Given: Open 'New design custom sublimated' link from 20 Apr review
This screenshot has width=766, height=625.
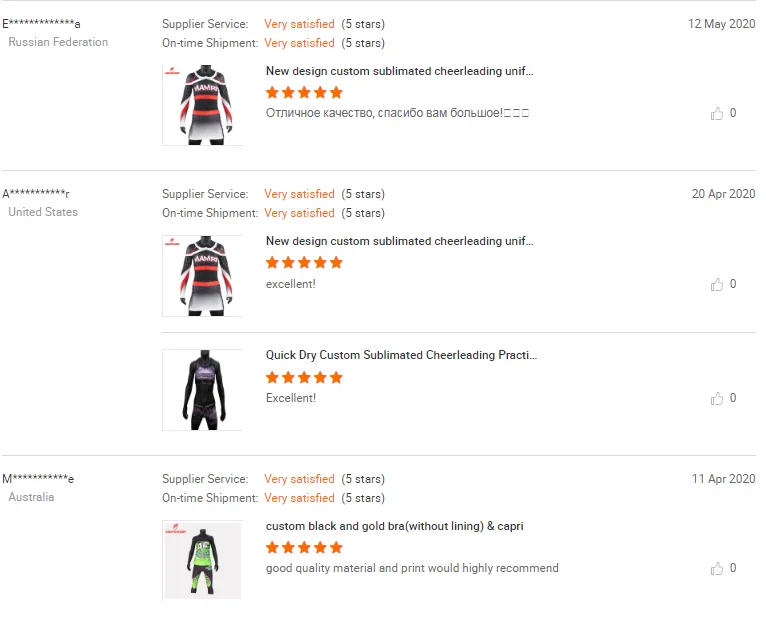Looking at the screenshot, I should pos(399,241).
